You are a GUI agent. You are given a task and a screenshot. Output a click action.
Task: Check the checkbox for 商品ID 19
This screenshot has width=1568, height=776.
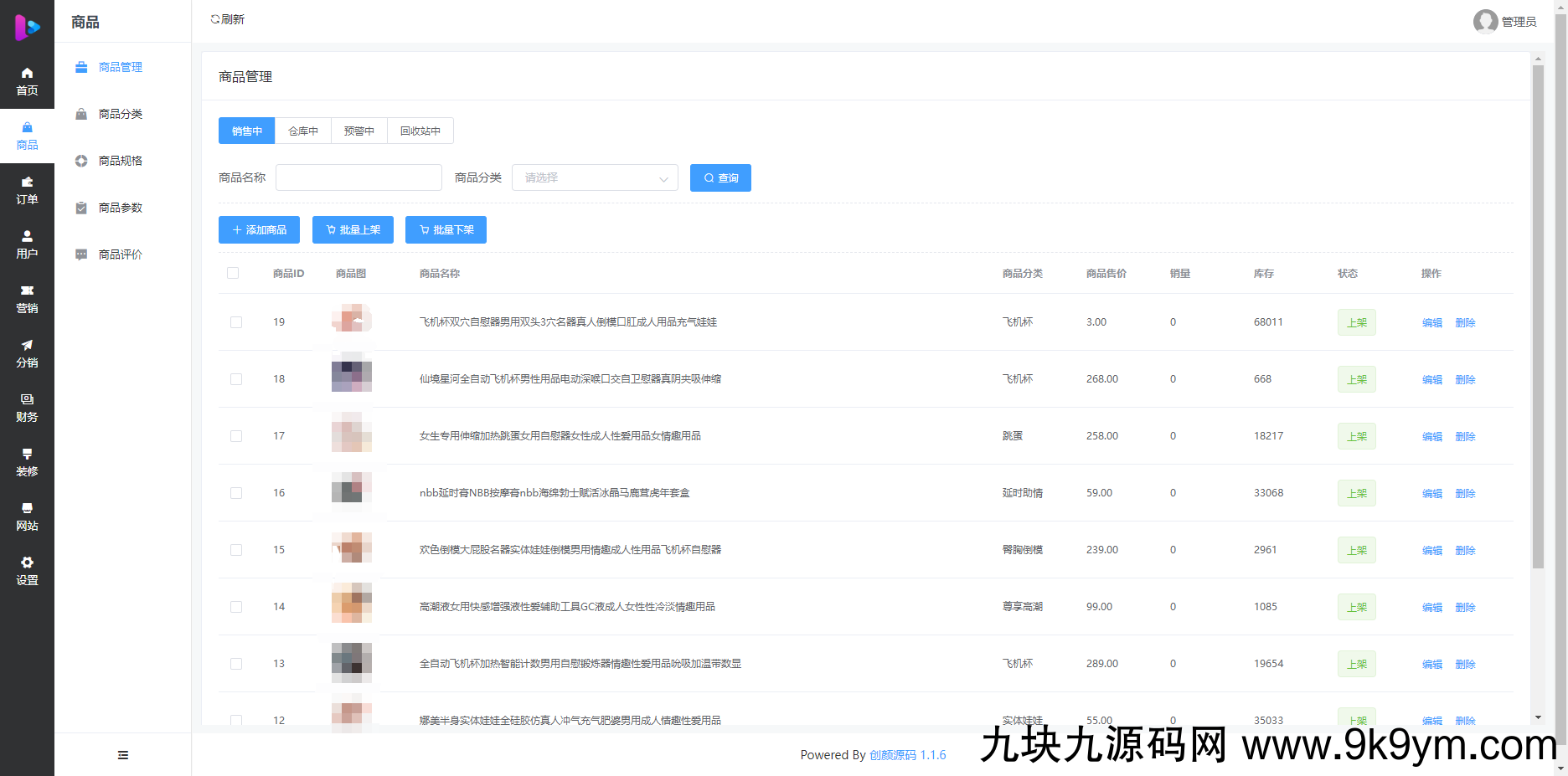[235, 322]
